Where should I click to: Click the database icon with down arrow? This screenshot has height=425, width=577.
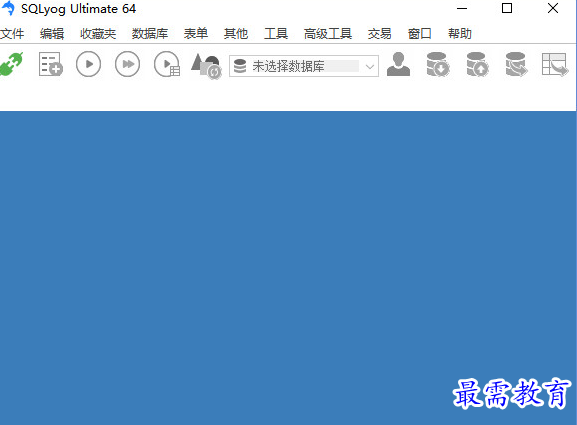[438, 64]
